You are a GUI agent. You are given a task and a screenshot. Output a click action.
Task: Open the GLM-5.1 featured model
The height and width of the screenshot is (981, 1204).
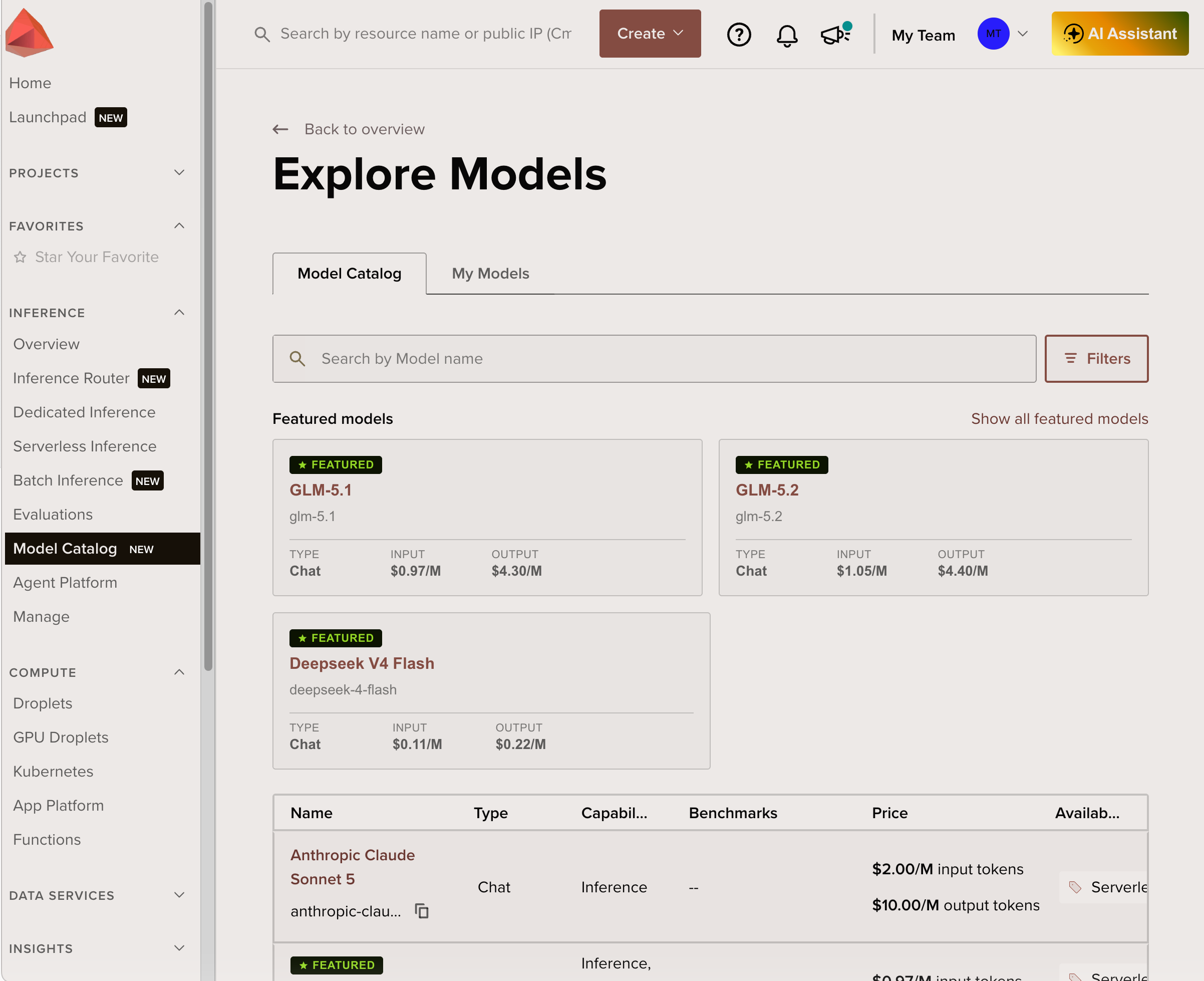click(320, 490)
